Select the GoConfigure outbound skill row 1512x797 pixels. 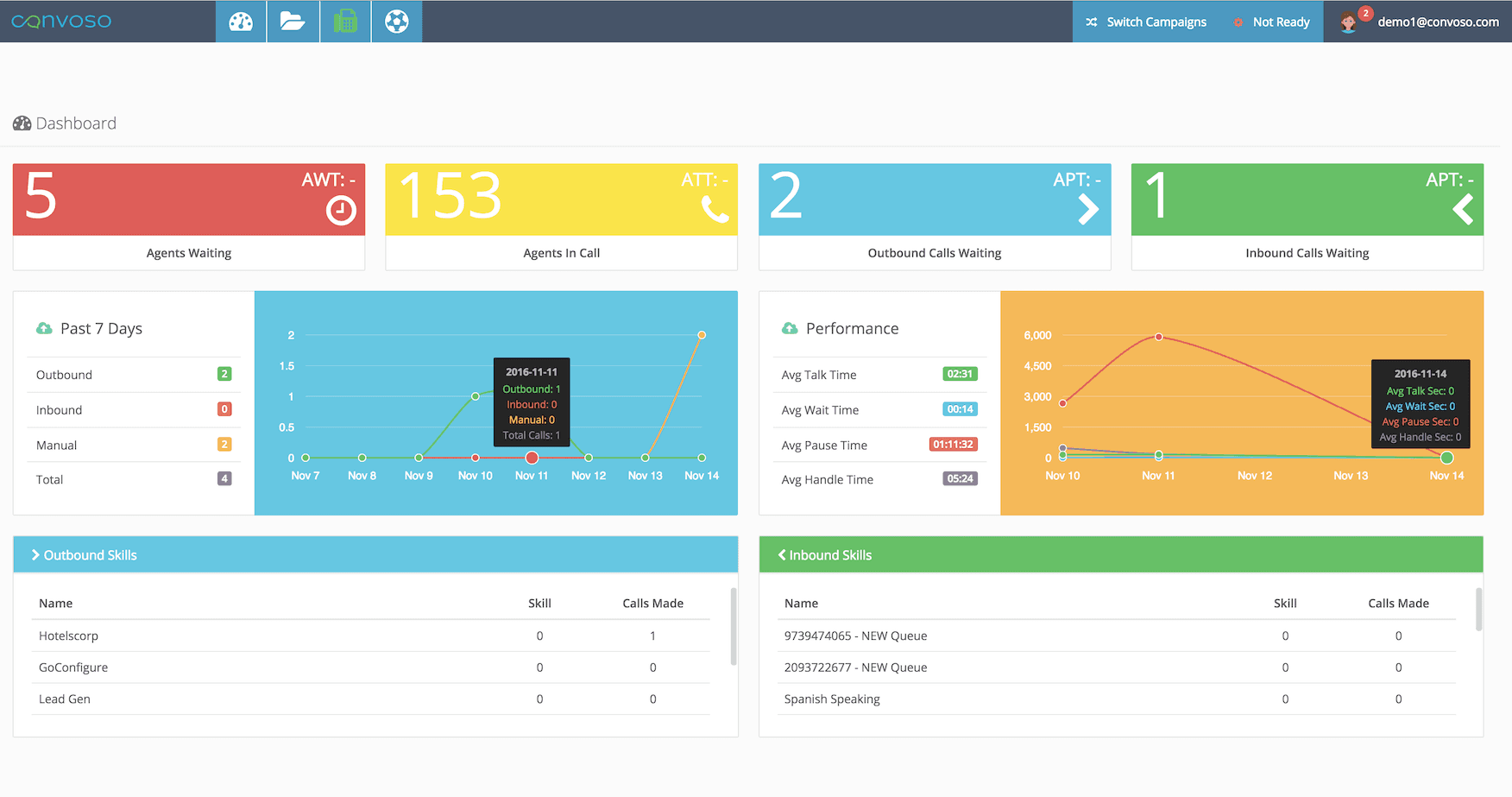pos(371,667)
